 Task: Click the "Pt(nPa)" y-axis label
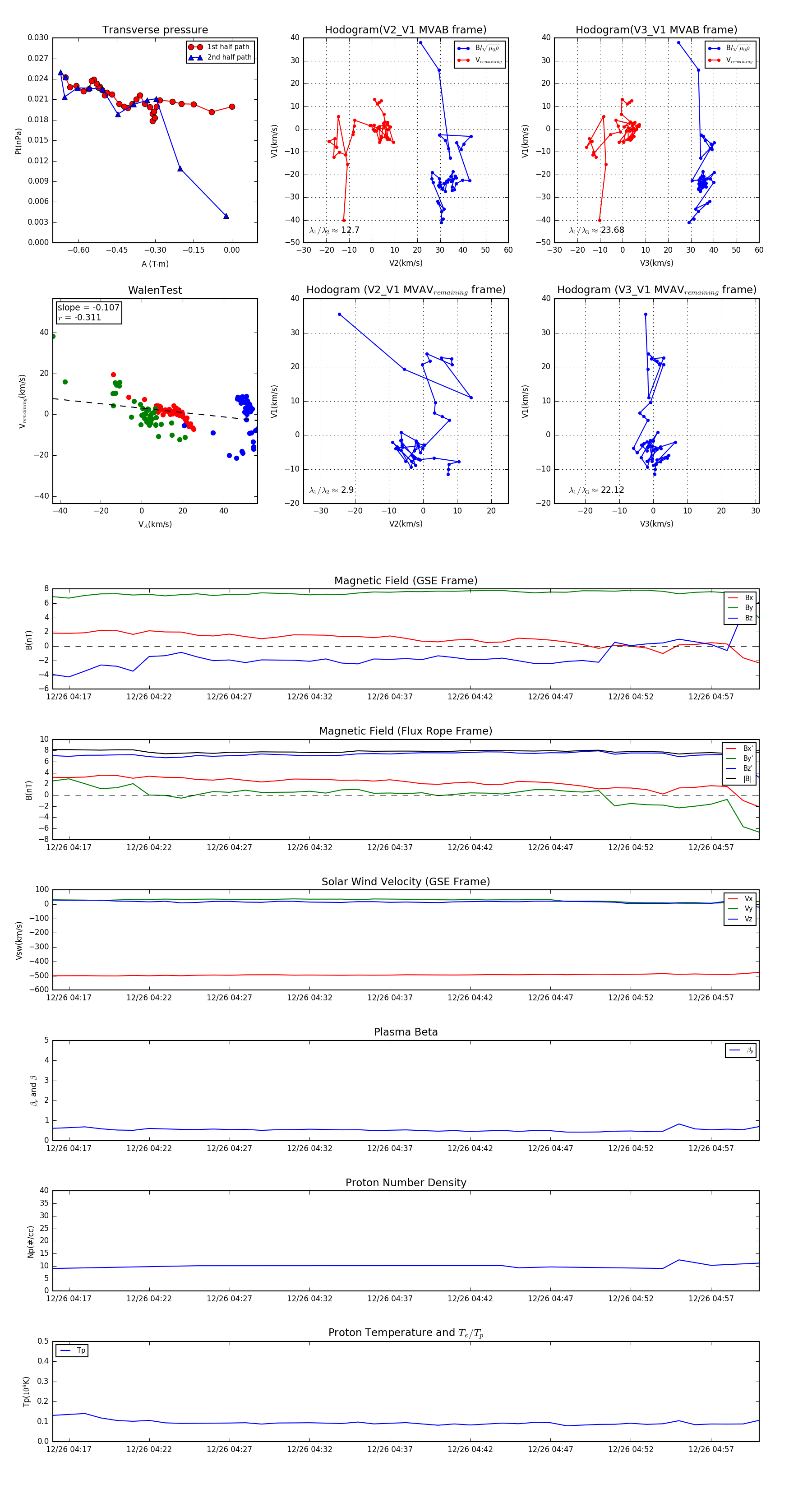pos(18,141)
